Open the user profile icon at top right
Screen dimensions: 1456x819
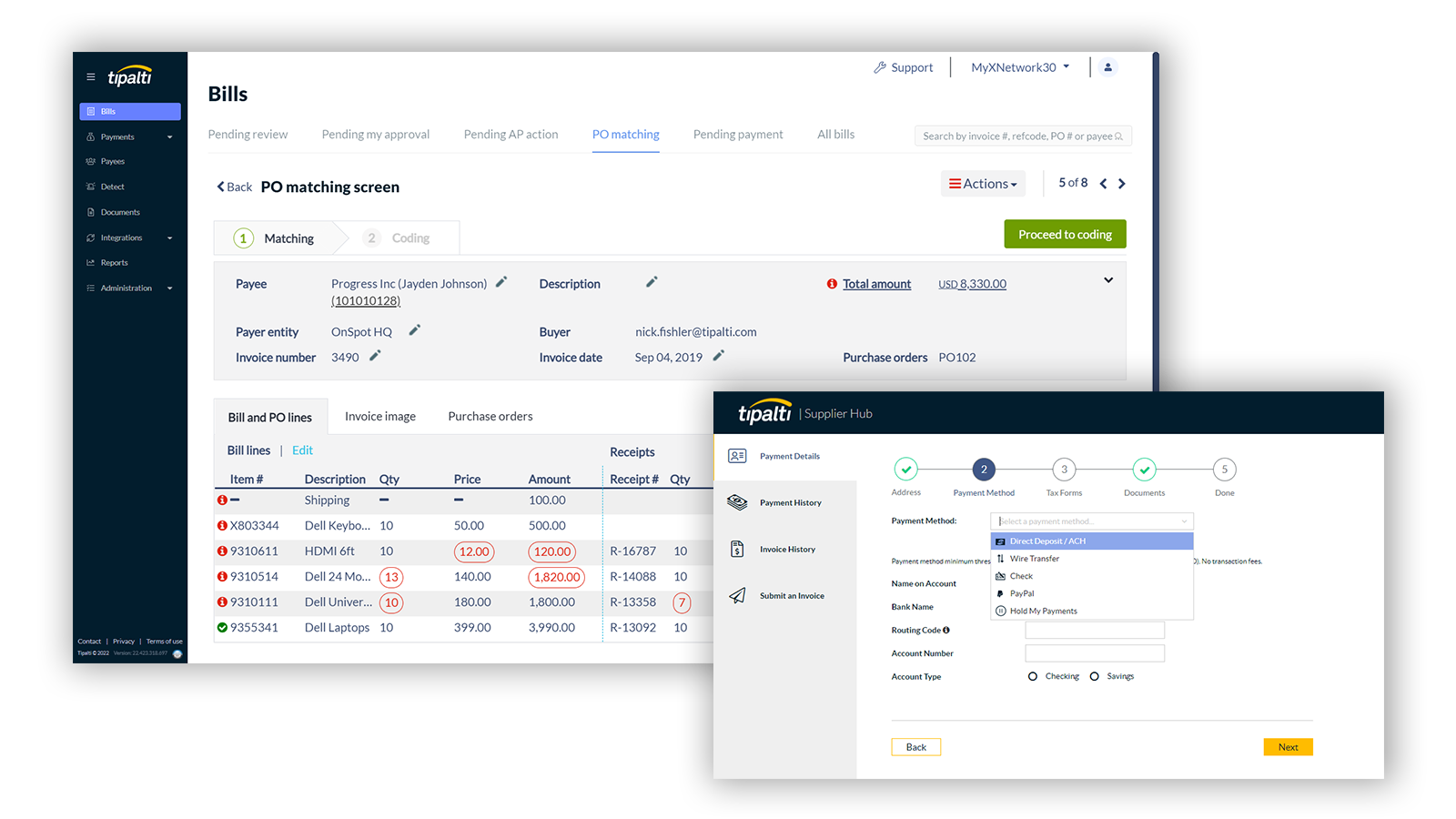(1107, 67)
